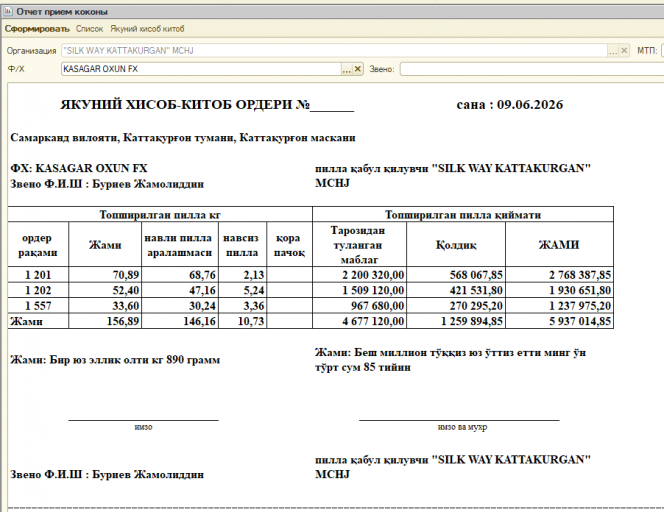Select Тарозидан туланган маблағ header

pos(359,245)
